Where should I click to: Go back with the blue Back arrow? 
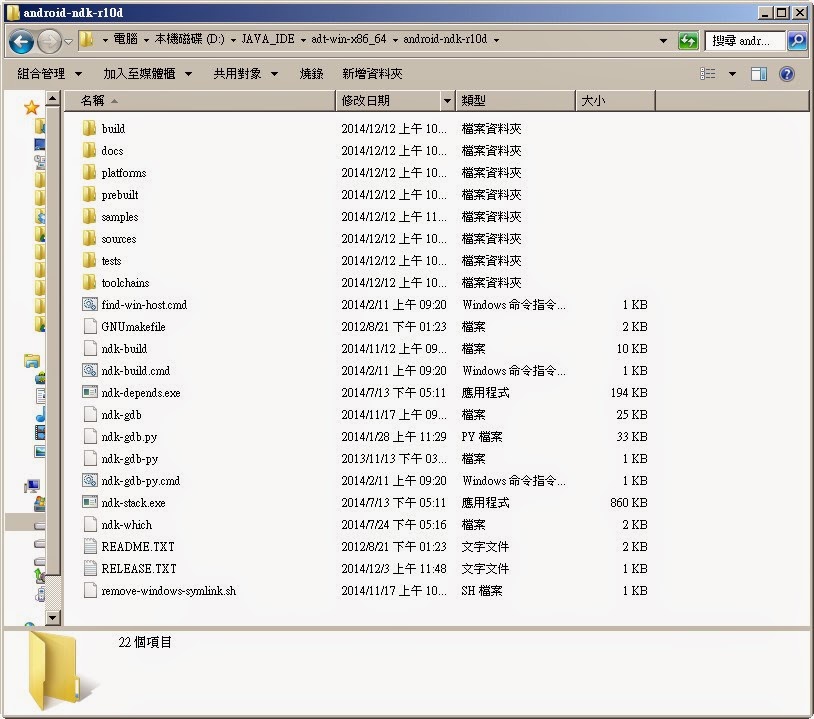pos(21,41)
